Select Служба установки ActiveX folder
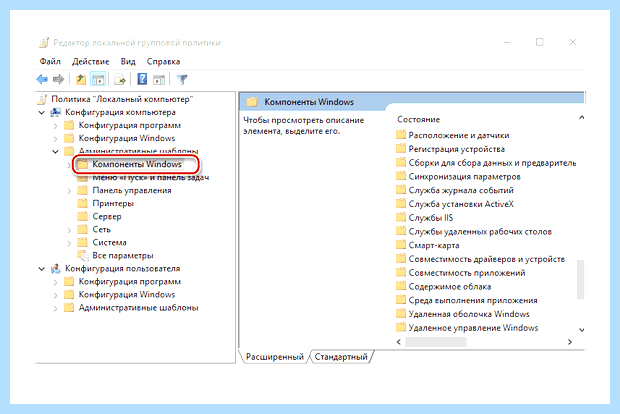 (461, 204)
